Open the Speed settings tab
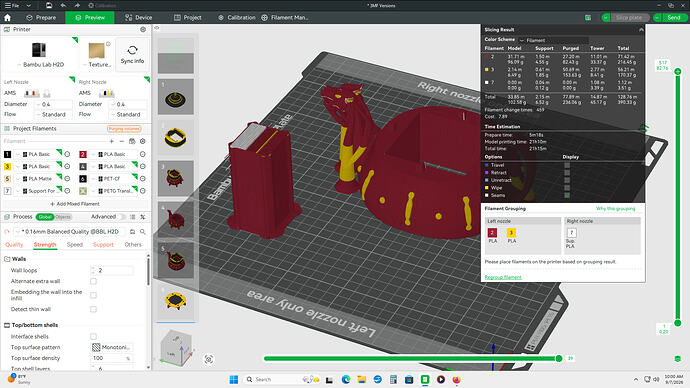Screen dimensions: 690x388 [x=75, y=245]
